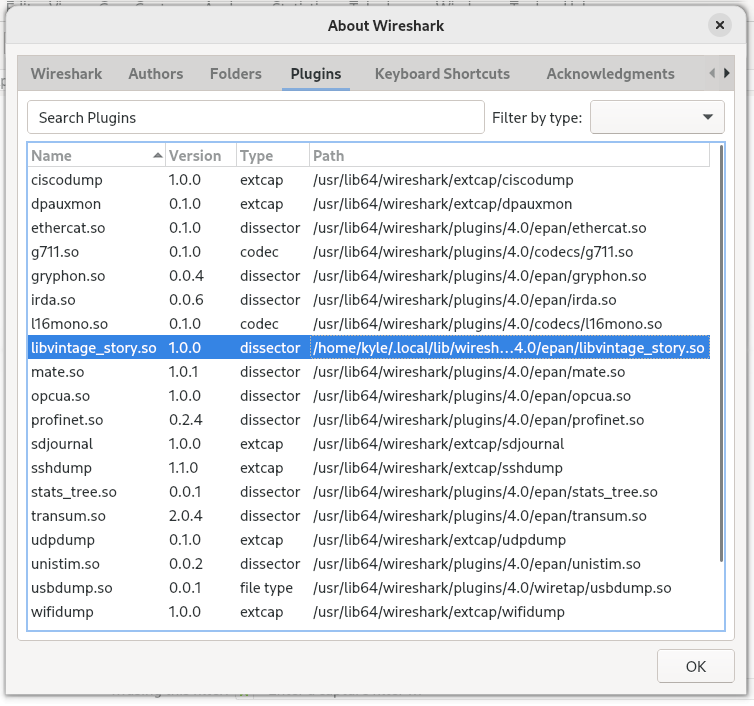Click the vertical scrollbar of plugin list
This screenshot has height=706, width=754.
click(721, 353)
